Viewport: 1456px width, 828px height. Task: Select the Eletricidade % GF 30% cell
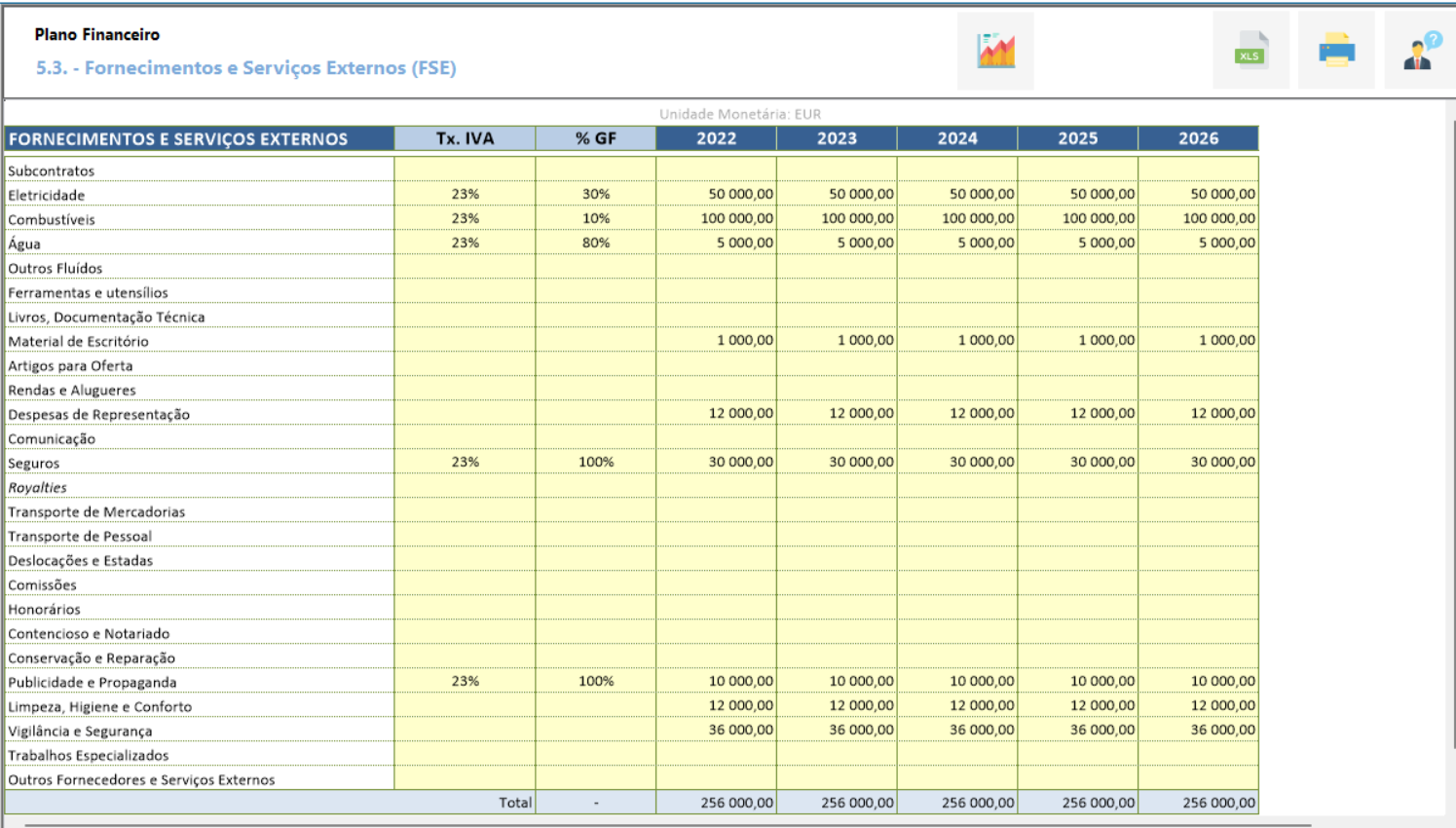tap(596, 194)
